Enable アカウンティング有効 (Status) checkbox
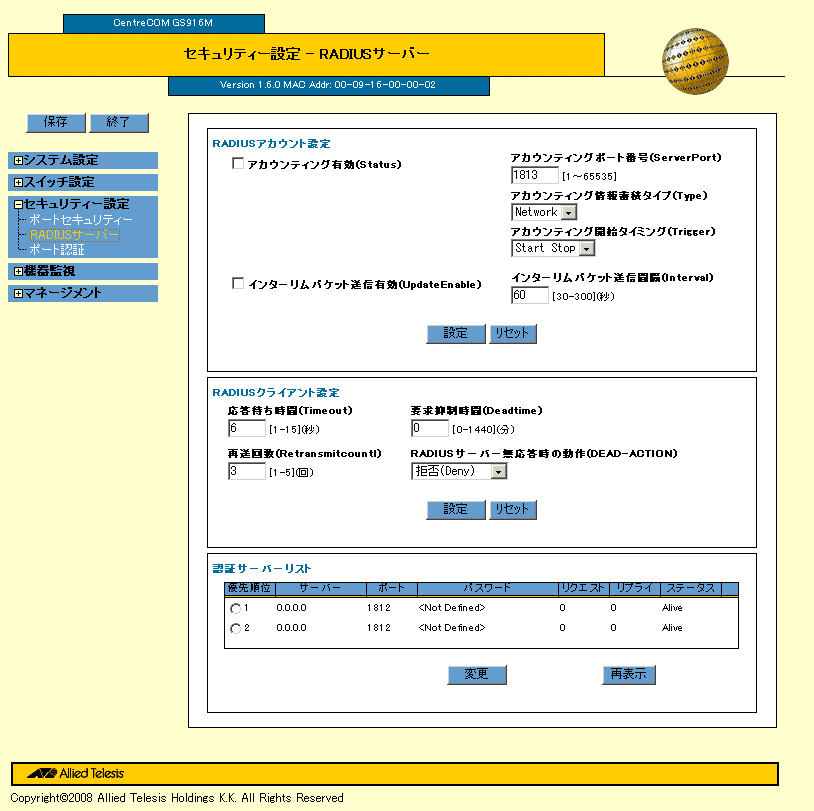 click(238, 164)
